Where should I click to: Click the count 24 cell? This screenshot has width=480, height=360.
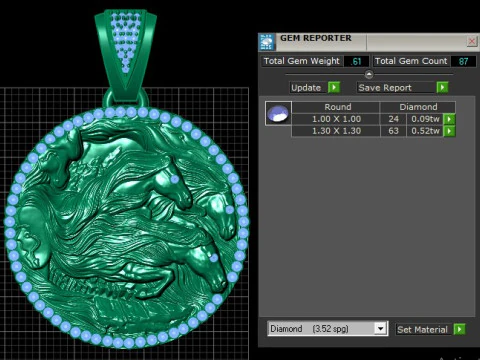(x=393, y=119)
